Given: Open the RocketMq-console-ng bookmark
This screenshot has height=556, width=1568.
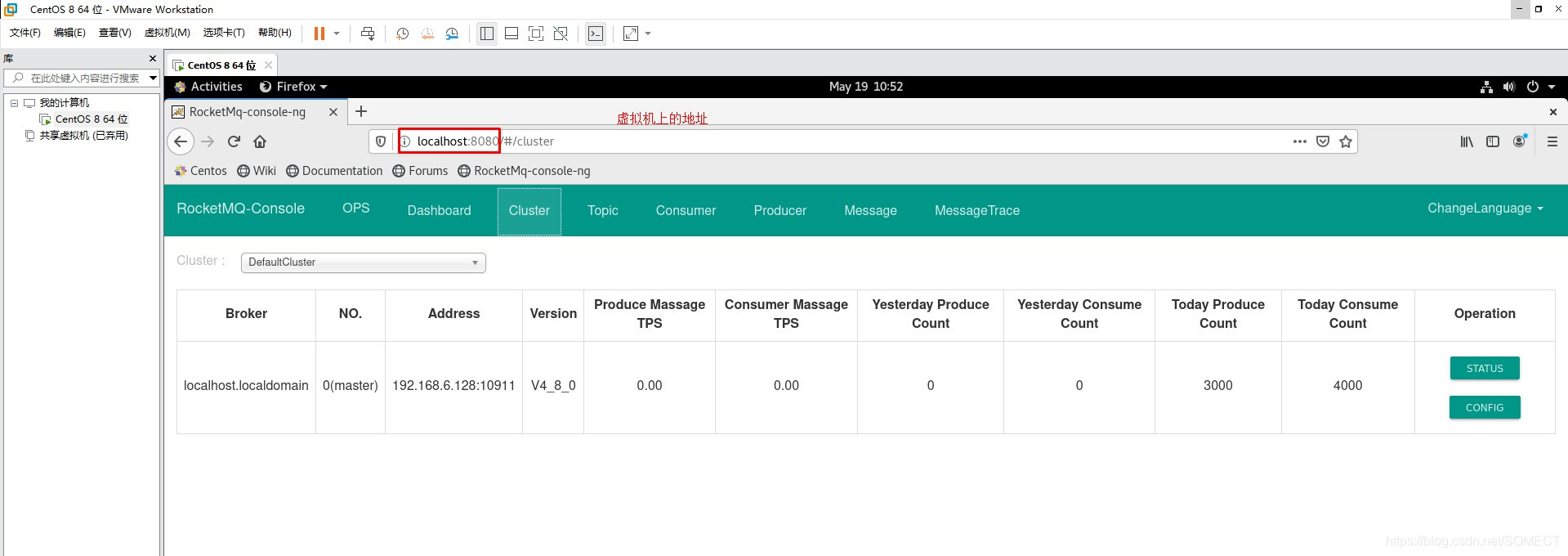Looking at the screenshot, I should (x=524, y=171).
